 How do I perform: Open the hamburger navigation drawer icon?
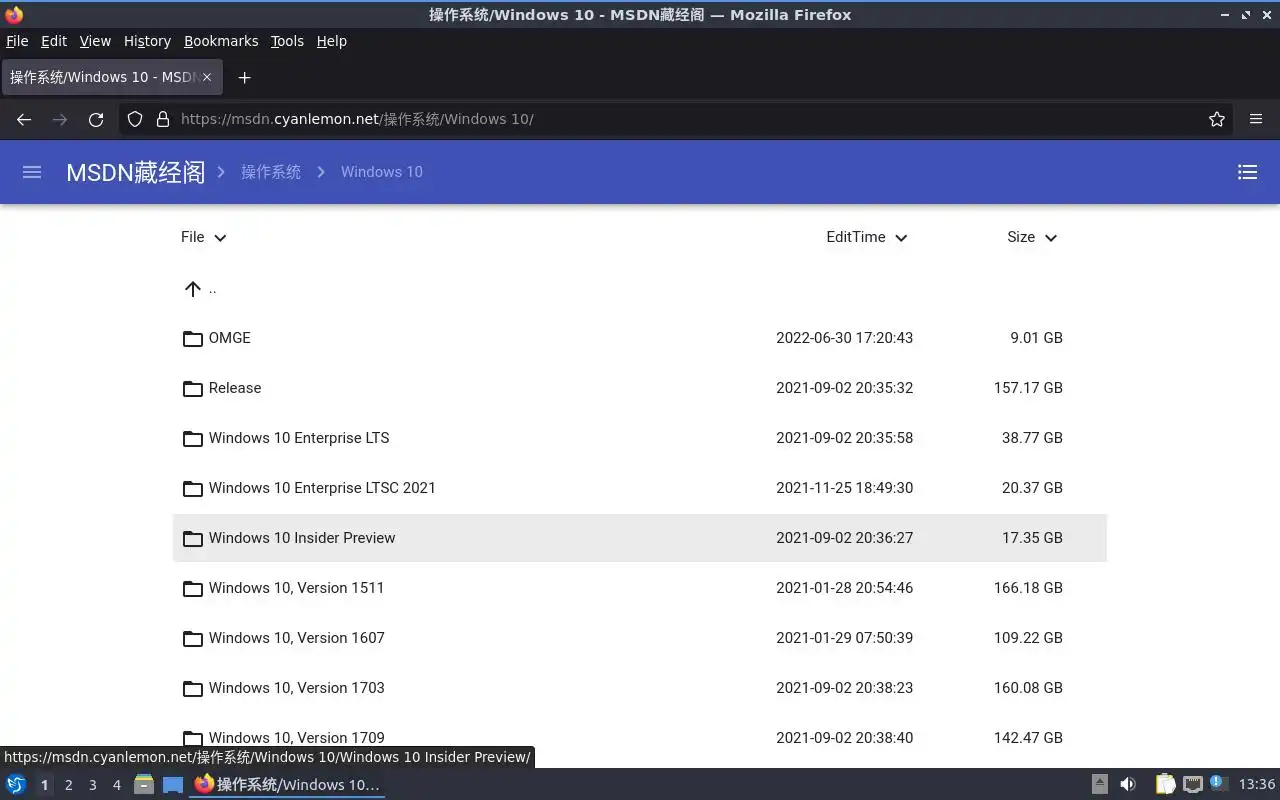[32, 172]
